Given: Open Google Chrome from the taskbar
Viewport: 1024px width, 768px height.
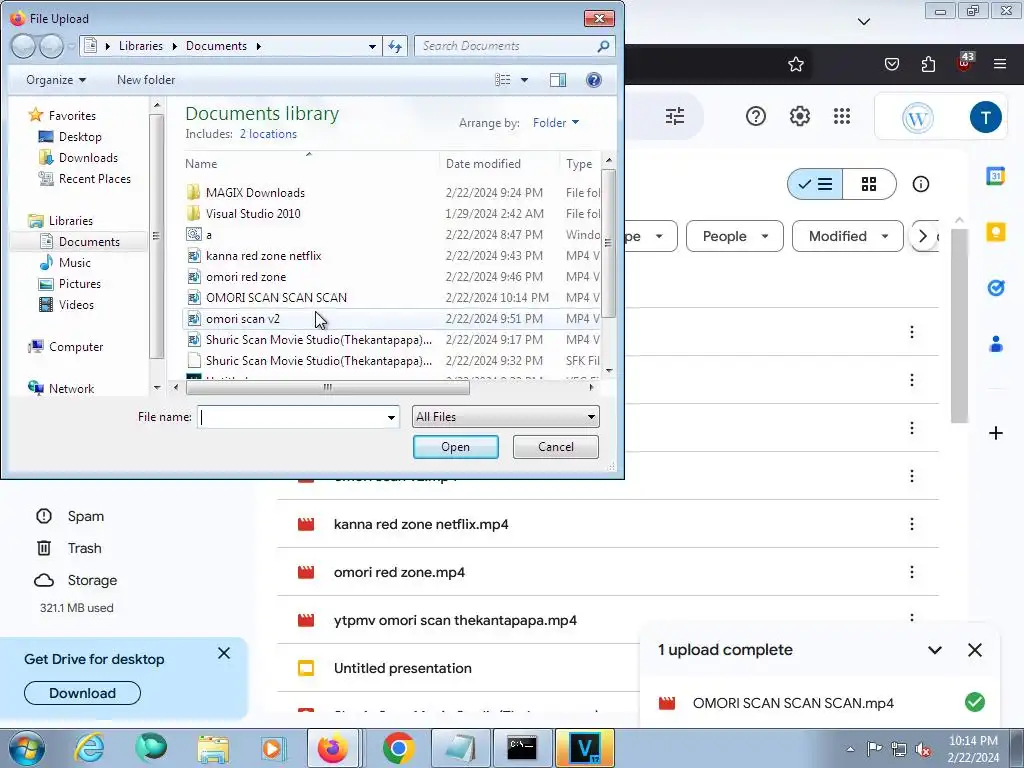Looking at the screenshot, I should (398, 748).
